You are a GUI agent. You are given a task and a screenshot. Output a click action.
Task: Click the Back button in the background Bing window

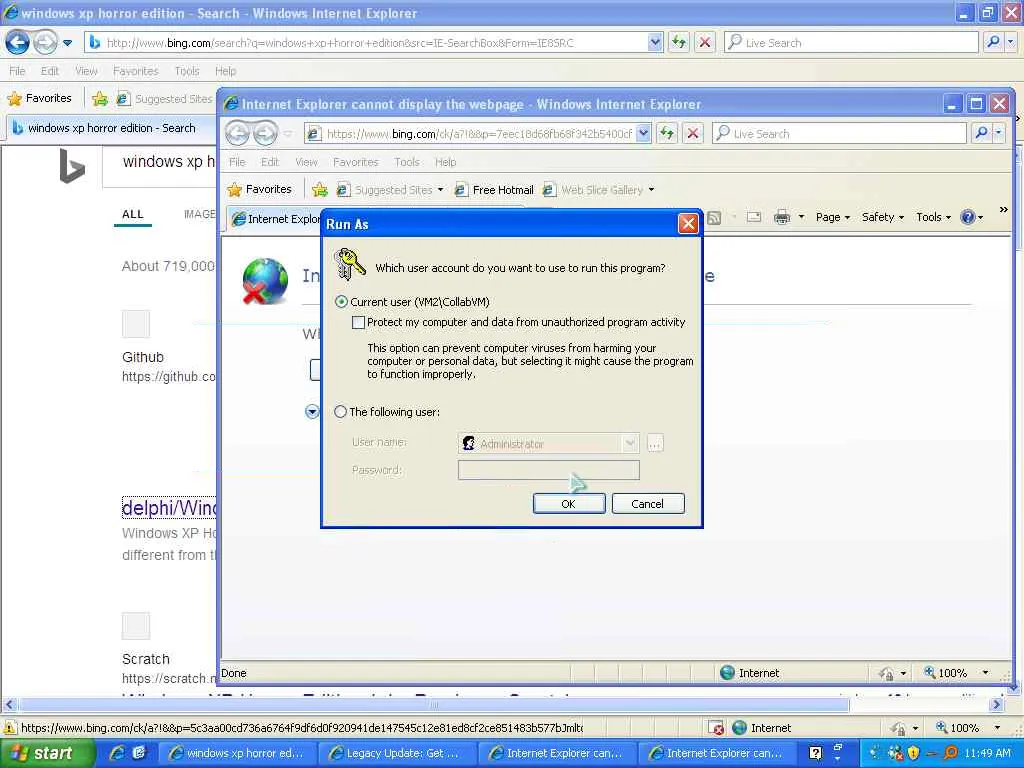[x=18, y=42]
